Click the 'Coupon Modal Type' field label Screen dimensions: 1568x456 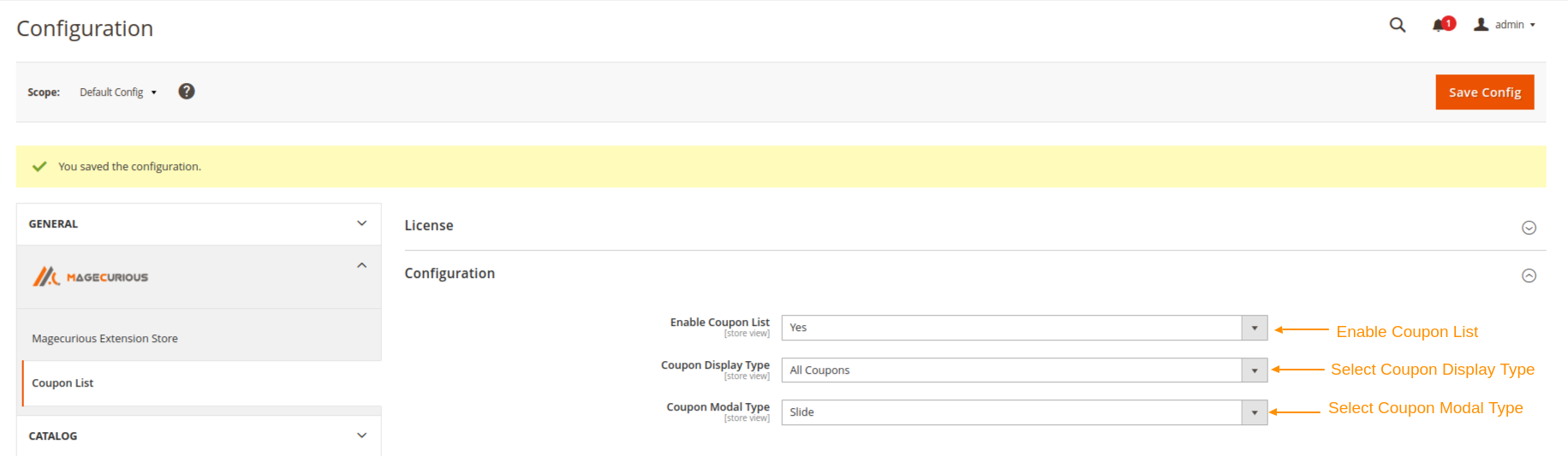tap(718, 407)
